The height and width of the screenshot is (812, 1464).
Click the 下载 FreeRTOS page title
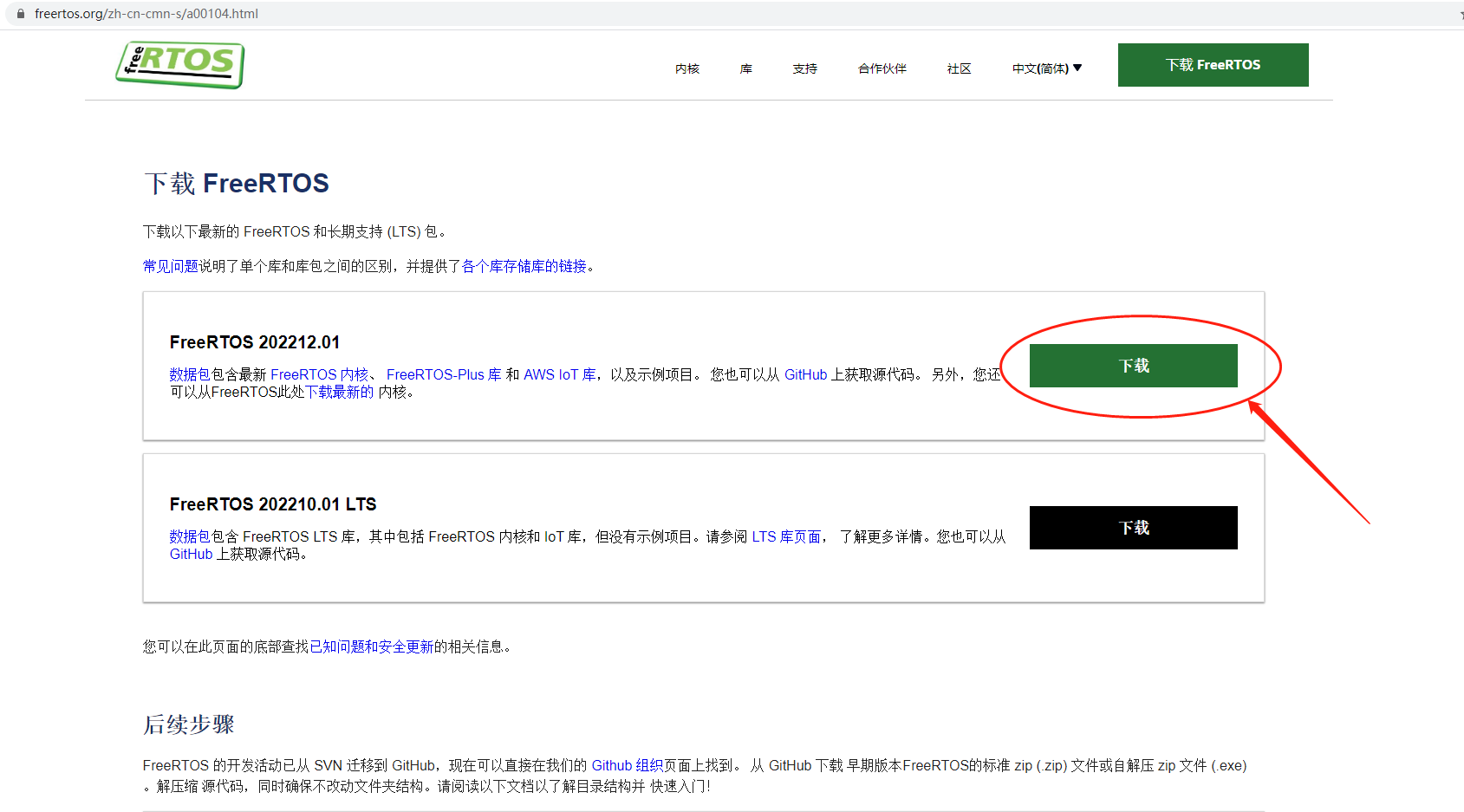pos(237,183)
